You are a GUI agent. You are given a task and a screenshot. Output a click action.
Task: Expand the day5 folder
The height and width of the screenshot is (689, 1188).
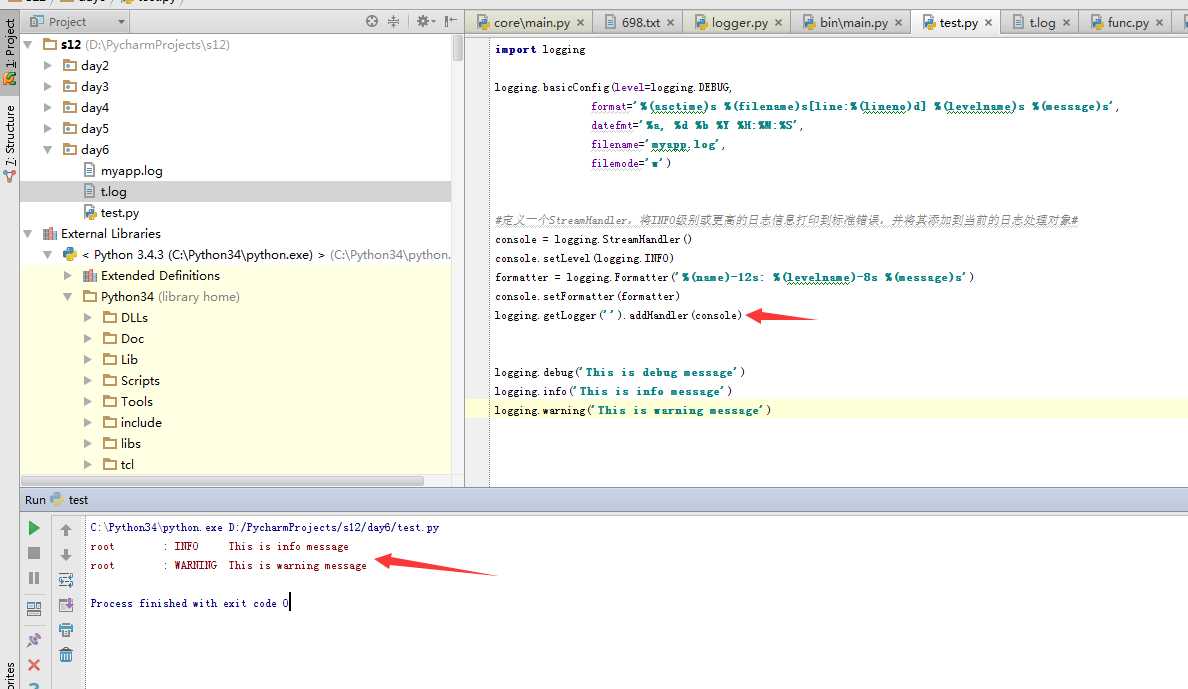(x=48, y=129)
